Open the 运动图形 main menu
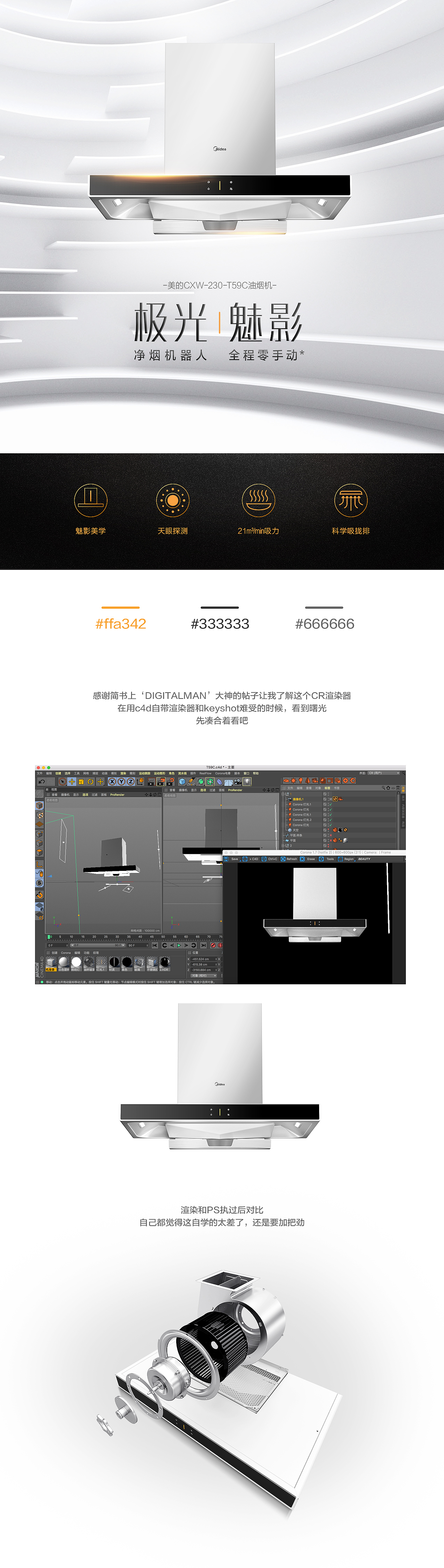Viewport: 444px width, 1568px height. pos(160,773)
